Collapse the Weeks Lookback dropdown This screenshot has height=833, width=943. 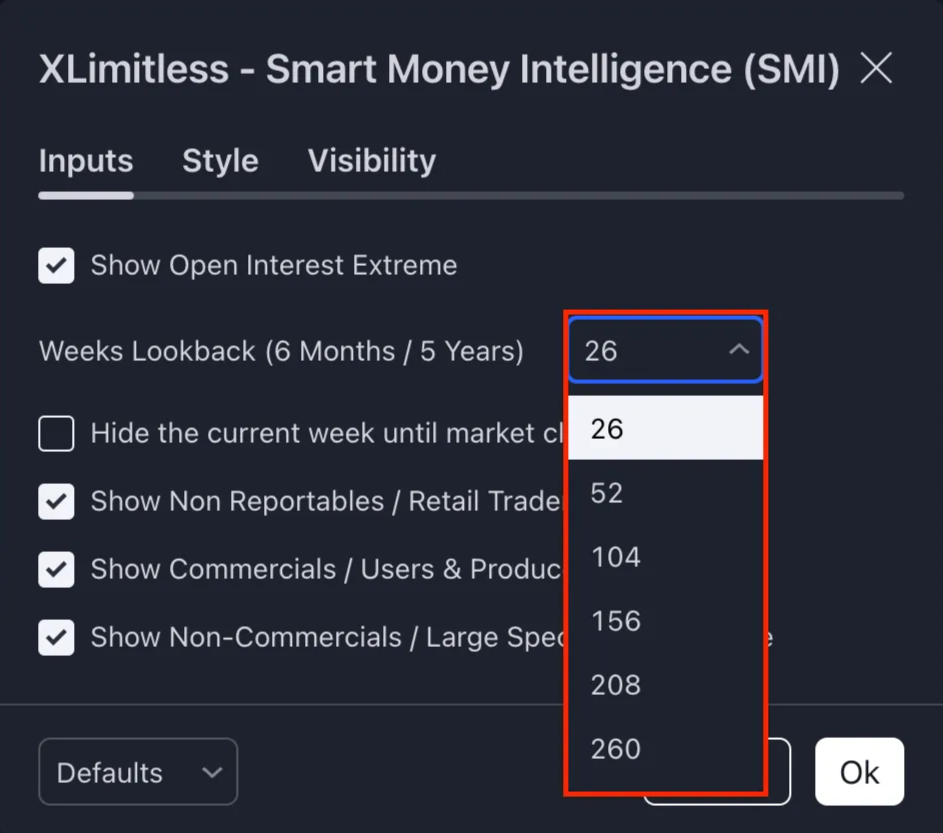pos(664,351)
